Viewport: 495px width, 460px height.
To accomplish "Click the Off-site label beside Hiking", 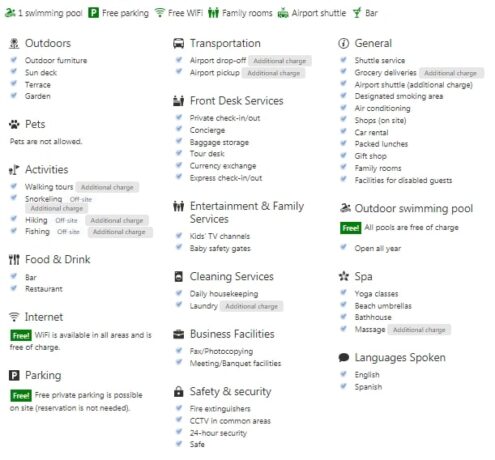I will point(66,221).
